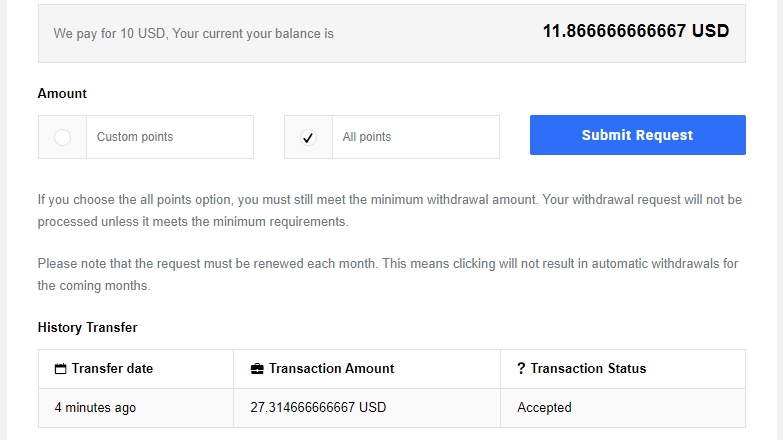The height and width of the screenshot is (440, 783).
Task: Submit the withdrawal request
Action: coord(638,135)
